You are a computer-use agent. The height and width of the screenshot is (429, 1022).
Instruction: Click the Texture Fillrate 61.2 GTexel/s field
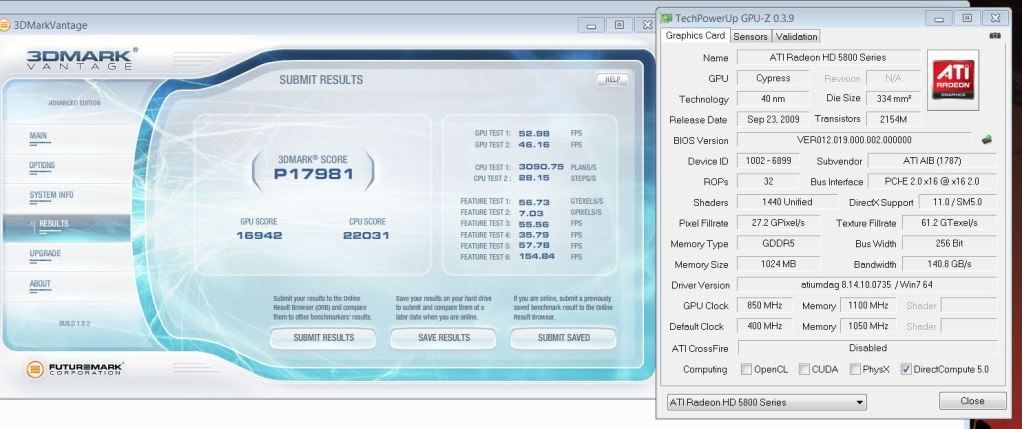pyautogui.click(x=949, y=222)
